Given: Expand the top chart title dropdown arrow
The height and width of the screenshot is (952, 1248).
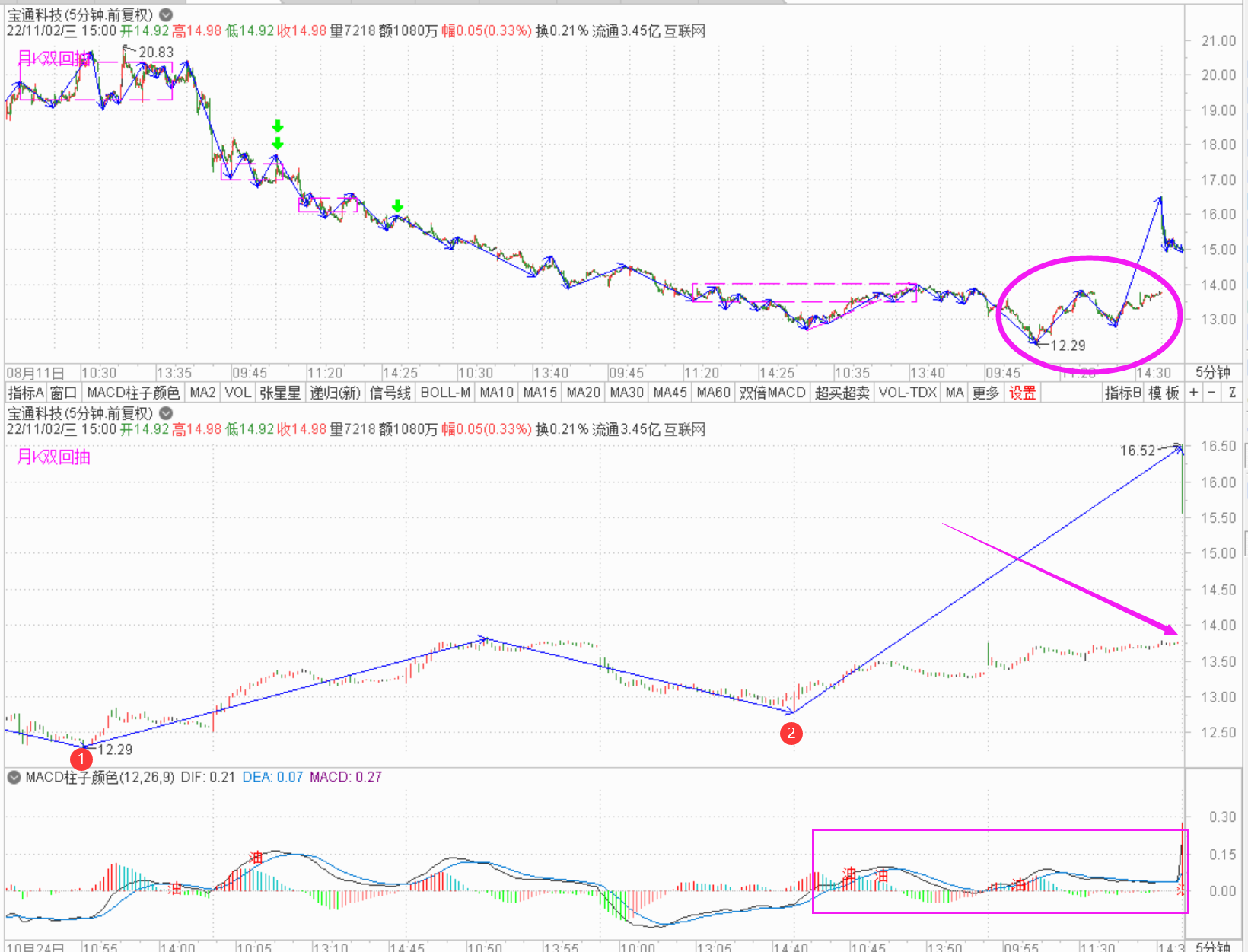Looking at the screenshot, I should tap(165, 14).
